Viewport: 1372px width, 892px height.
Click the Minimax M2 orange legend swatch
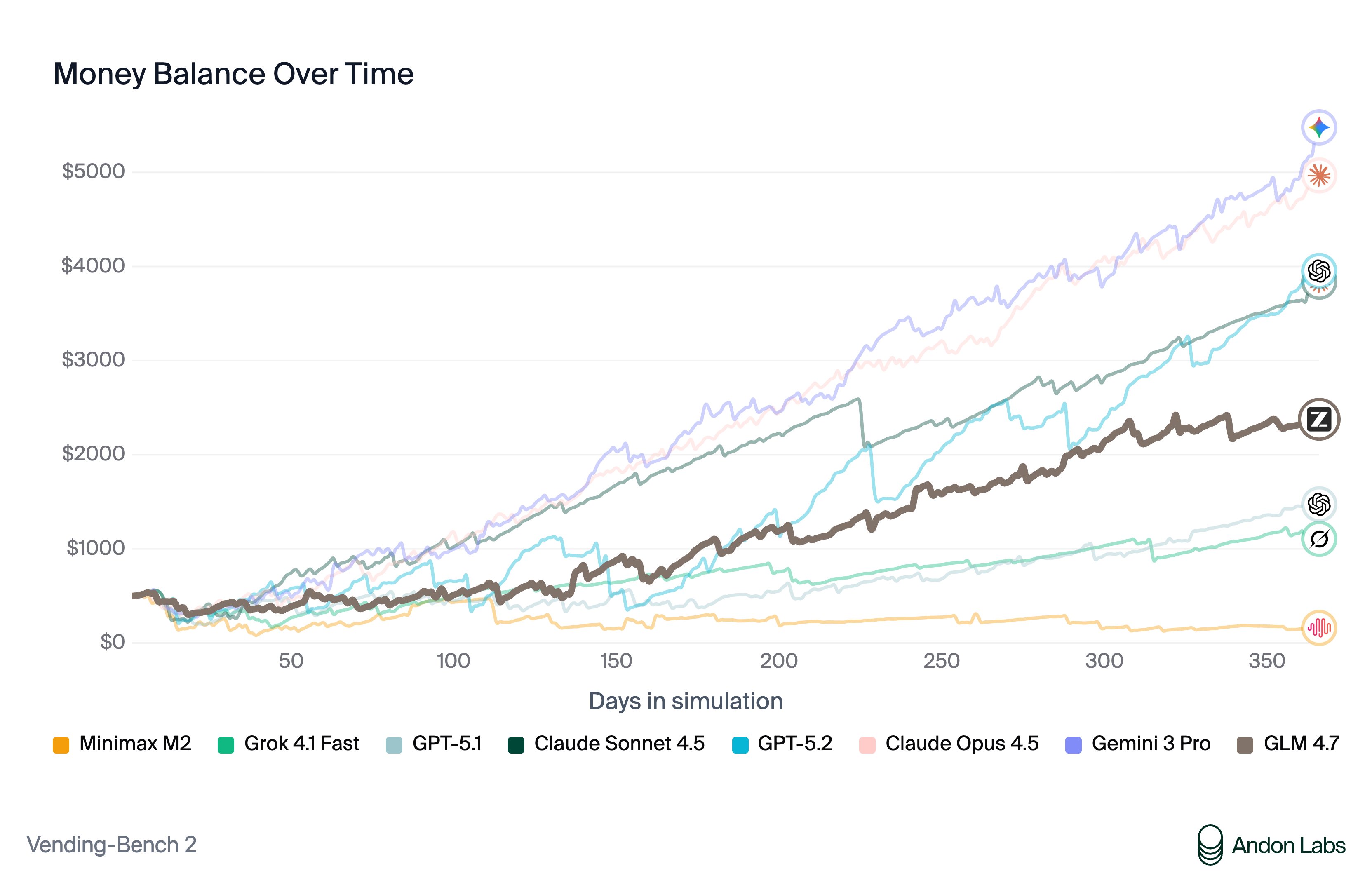coord(61,744)
